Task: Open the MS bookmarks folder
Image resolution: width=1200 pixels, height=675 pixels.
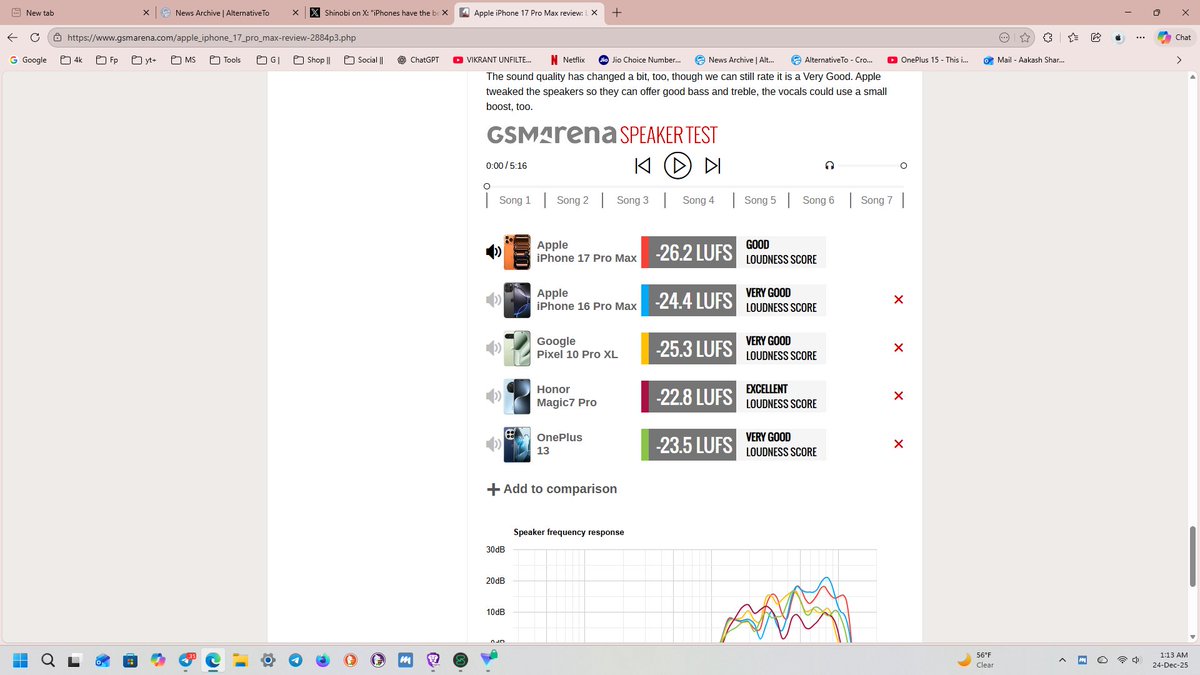Action: (x=183, y=60)
